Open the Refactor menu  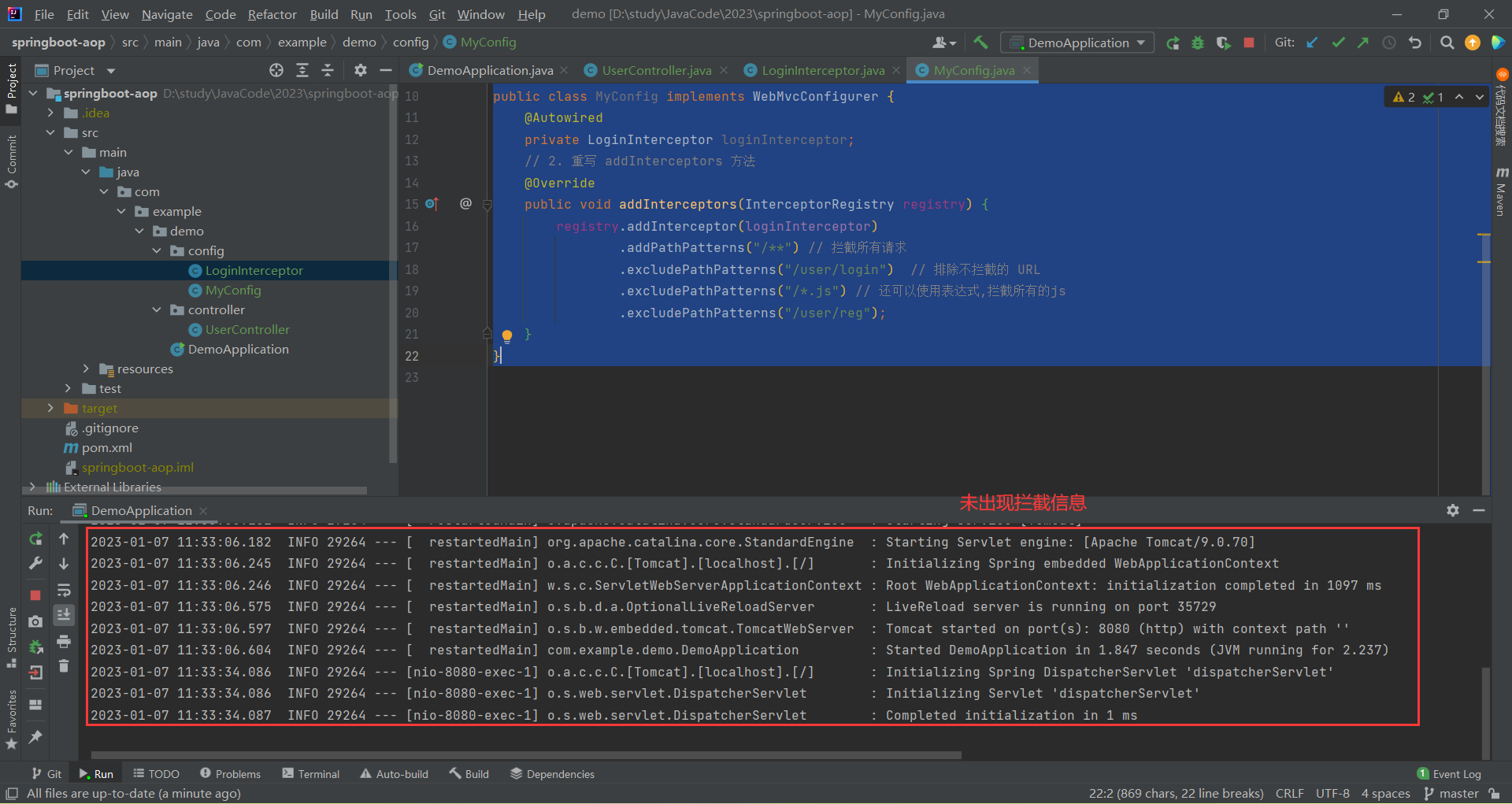point(272,14)
